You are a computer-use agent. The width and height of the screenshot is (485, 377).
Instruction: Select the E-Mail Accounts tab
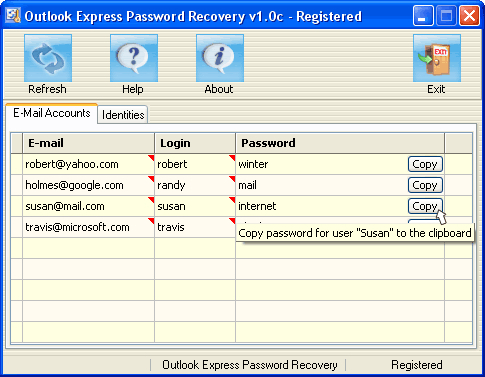[52, 113]
